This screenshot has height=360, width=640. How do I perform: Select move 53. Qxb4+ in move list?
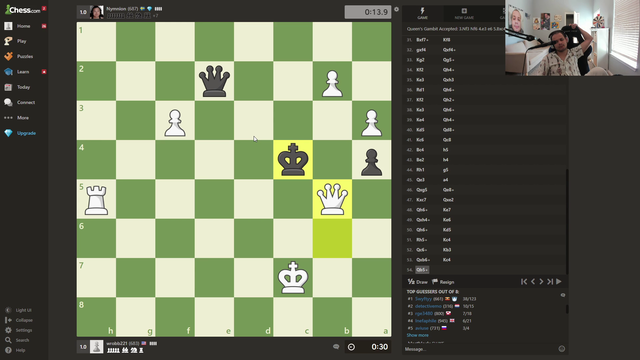[x=423, y=260]
